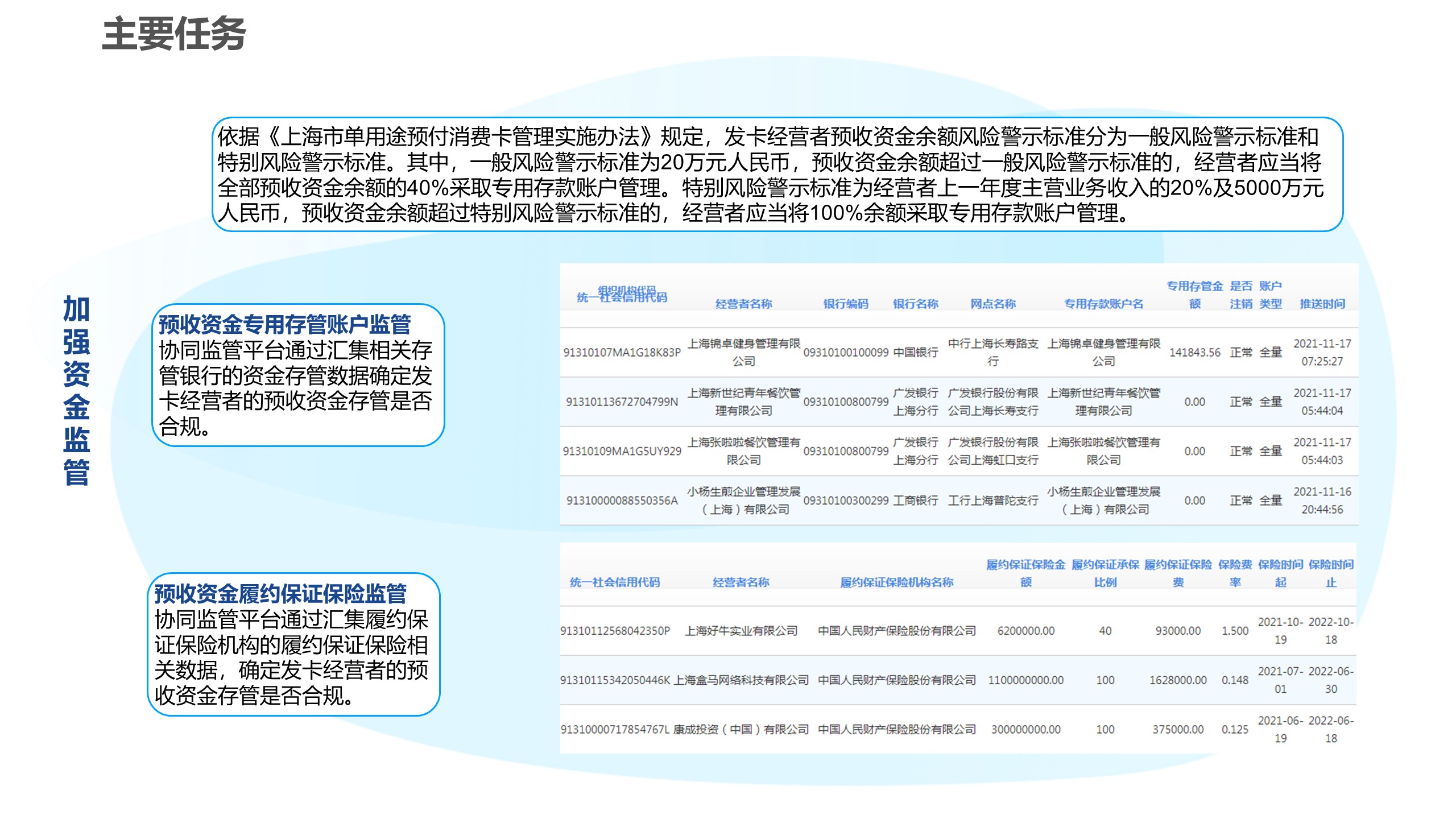The height and width of the screenshot is (819, 1456).
Task: Click the amount 141843.56
Action: tap(1194, 353)
